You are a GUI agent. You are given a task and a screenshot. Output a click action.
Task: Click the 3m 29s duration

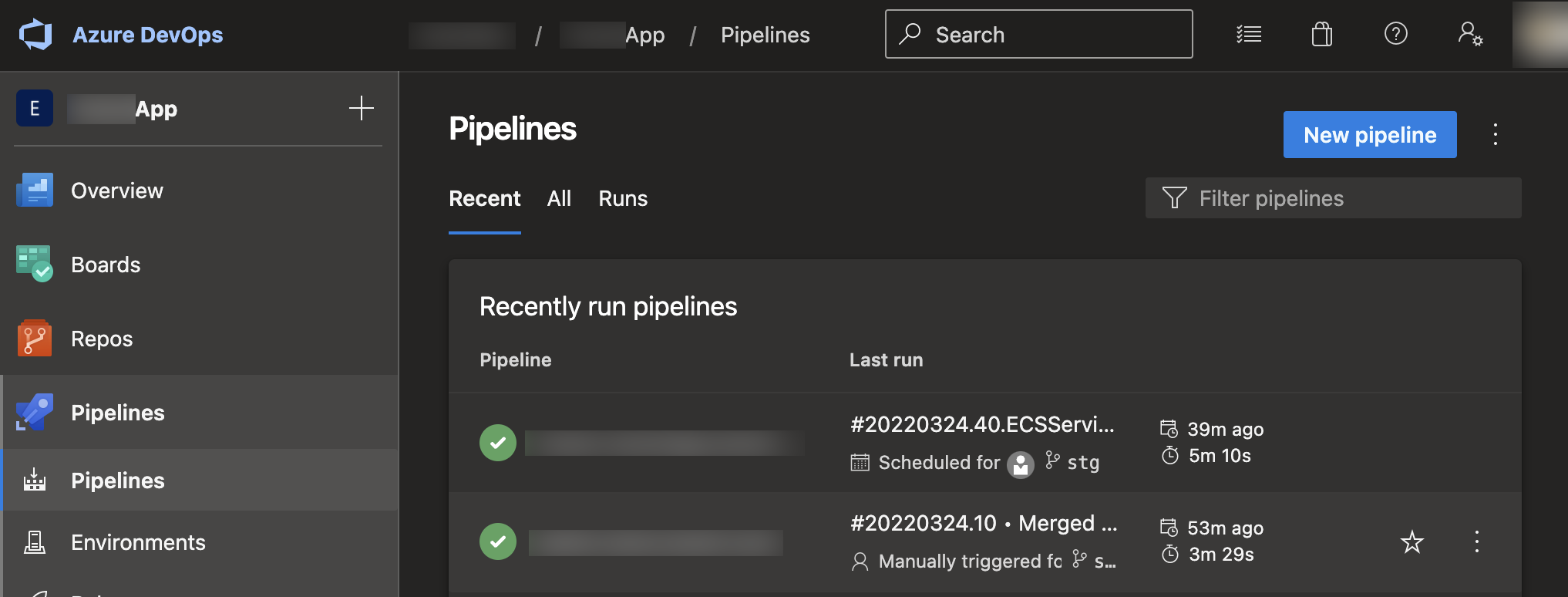(x=1221, y=555)
